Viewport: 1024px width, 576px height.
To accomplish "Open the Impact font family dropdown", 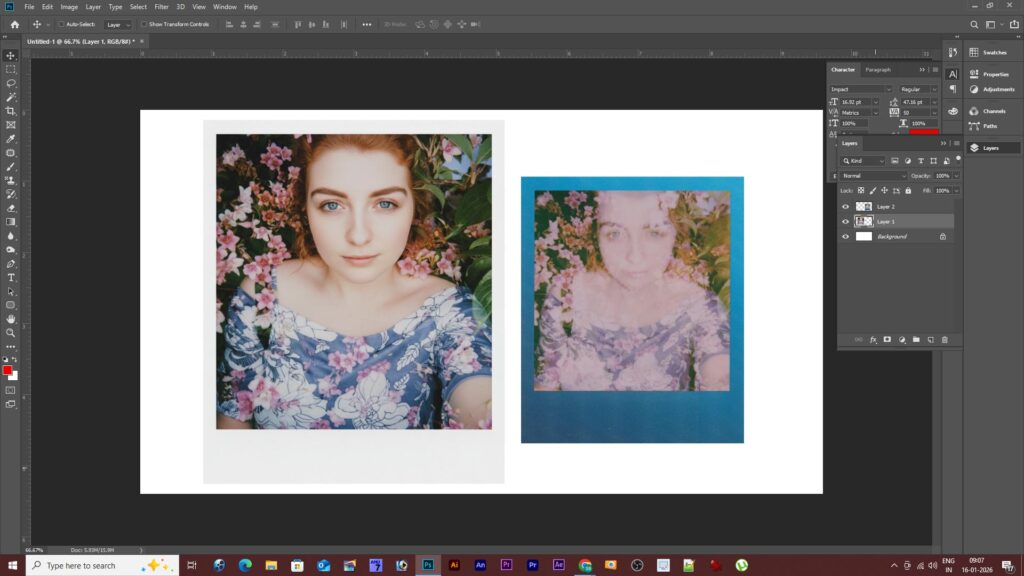I will [x=860, y=89].
